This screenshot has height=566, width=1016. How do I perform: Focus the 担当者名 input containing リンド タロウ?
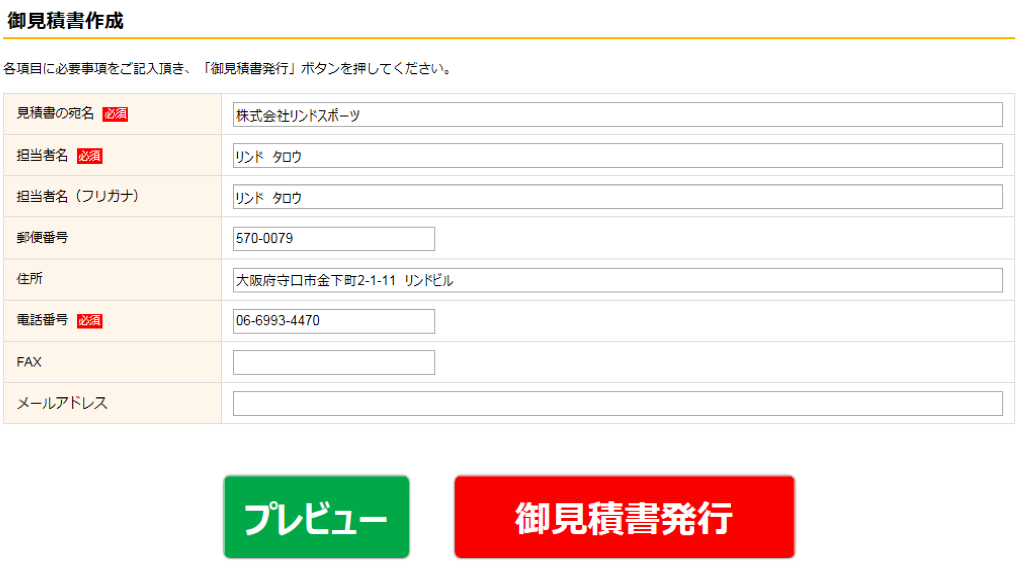click(x=617, y=156)
